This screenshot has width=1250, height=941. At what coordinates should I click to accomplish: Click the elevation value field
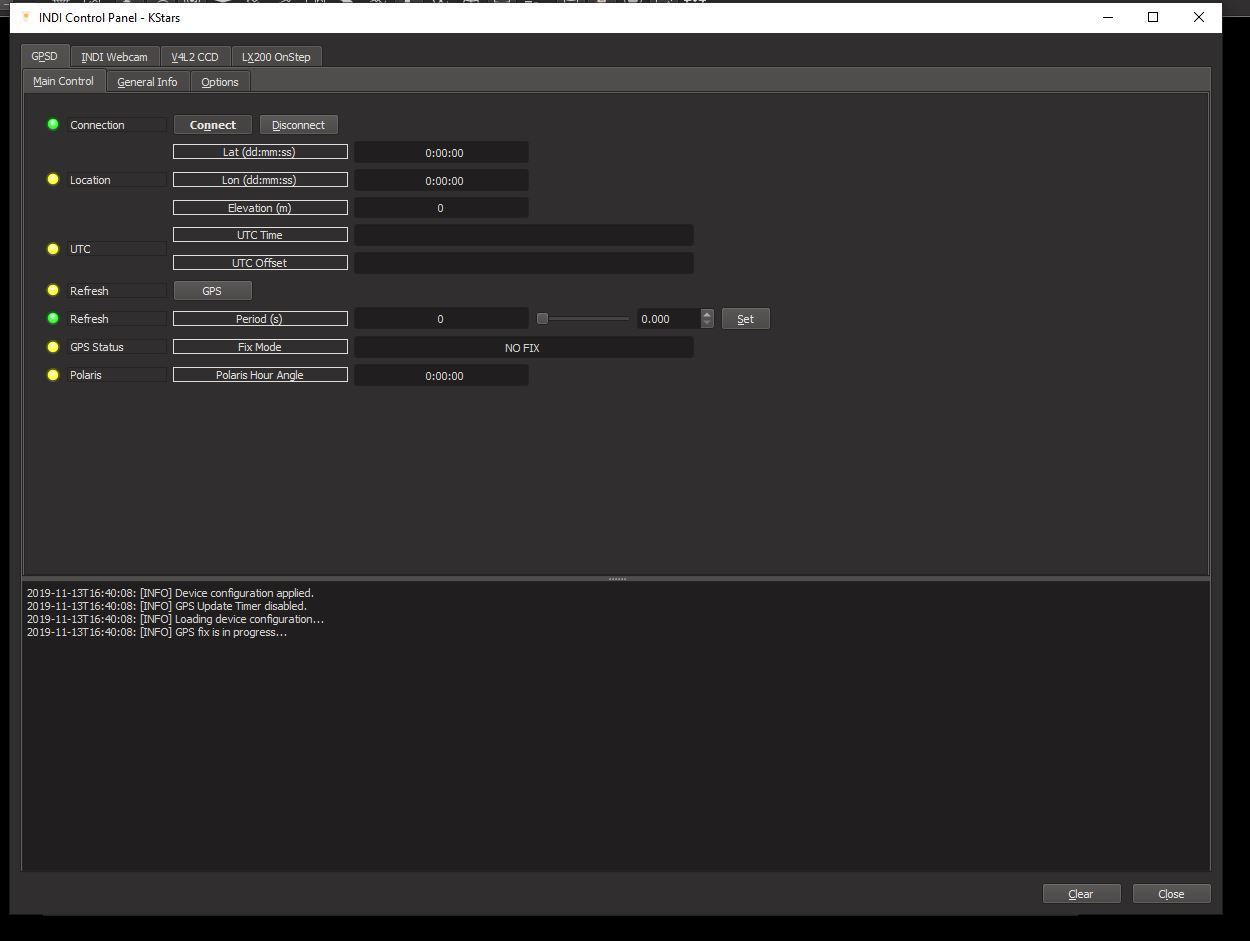point(441,208)
